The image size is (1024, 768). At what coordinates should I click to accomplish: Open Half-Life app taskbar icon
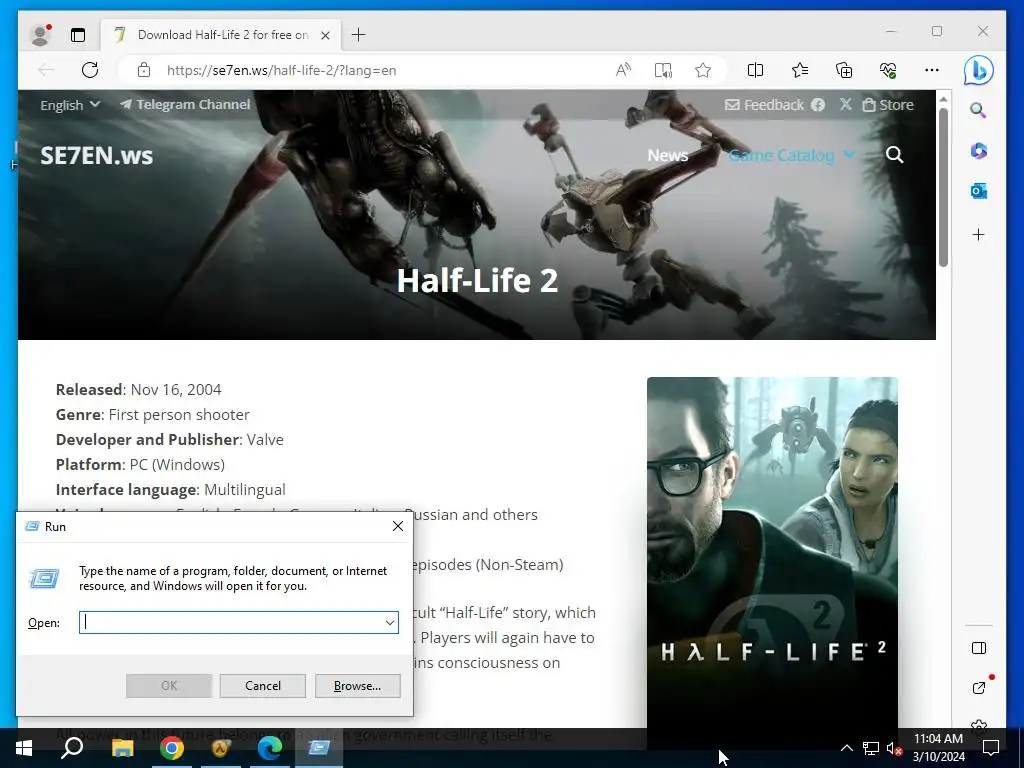[220, 748]
